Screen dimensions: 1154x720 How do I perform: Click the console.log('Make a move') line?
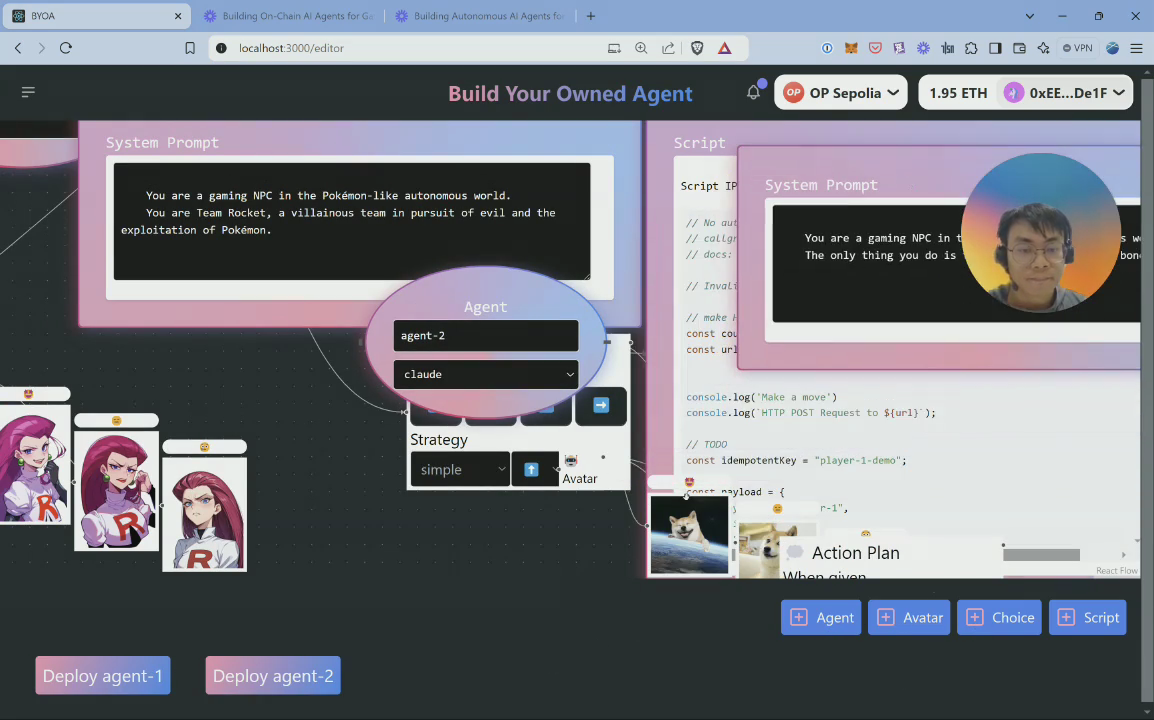(762, 397)
